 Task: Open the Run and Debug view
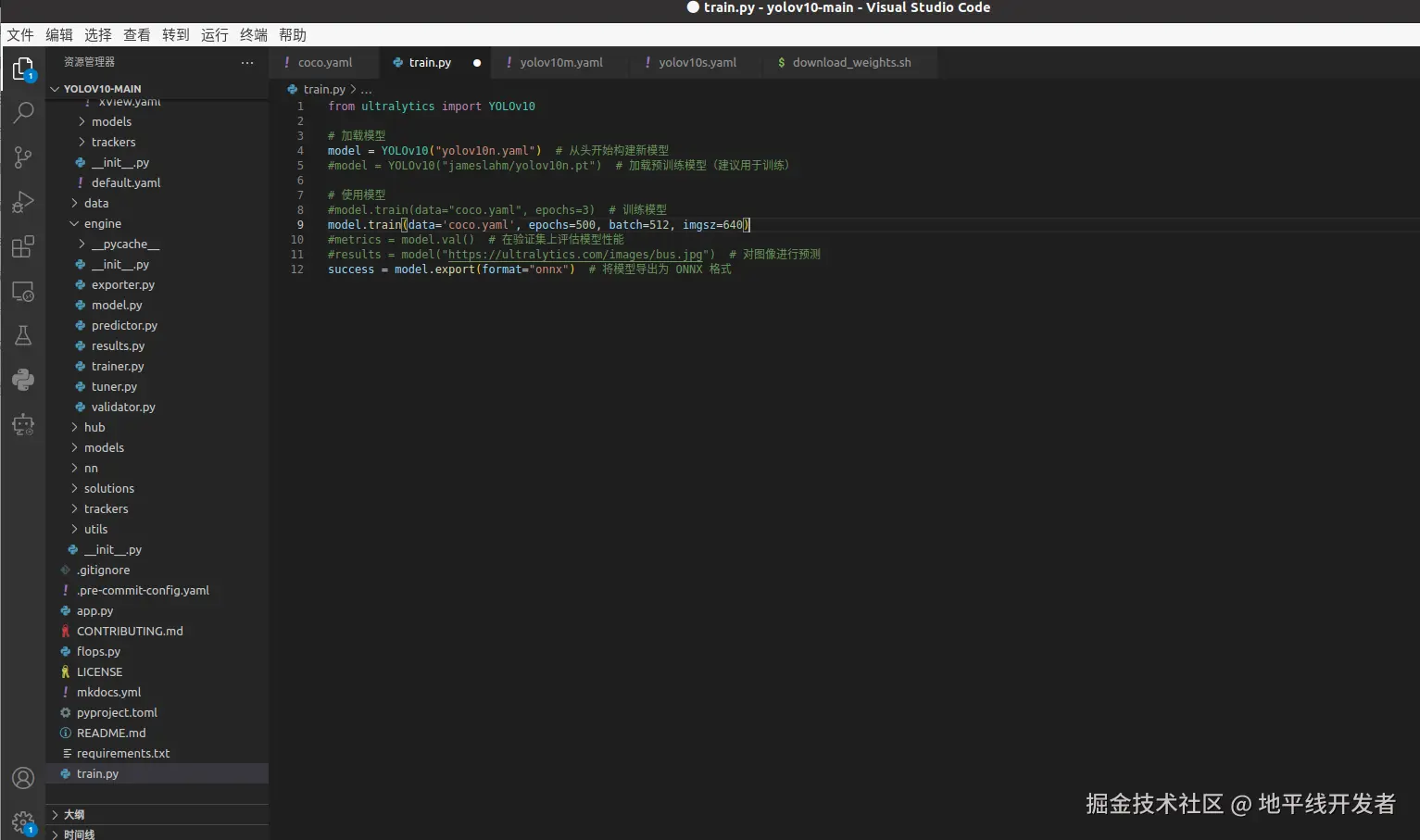point(23,202)
